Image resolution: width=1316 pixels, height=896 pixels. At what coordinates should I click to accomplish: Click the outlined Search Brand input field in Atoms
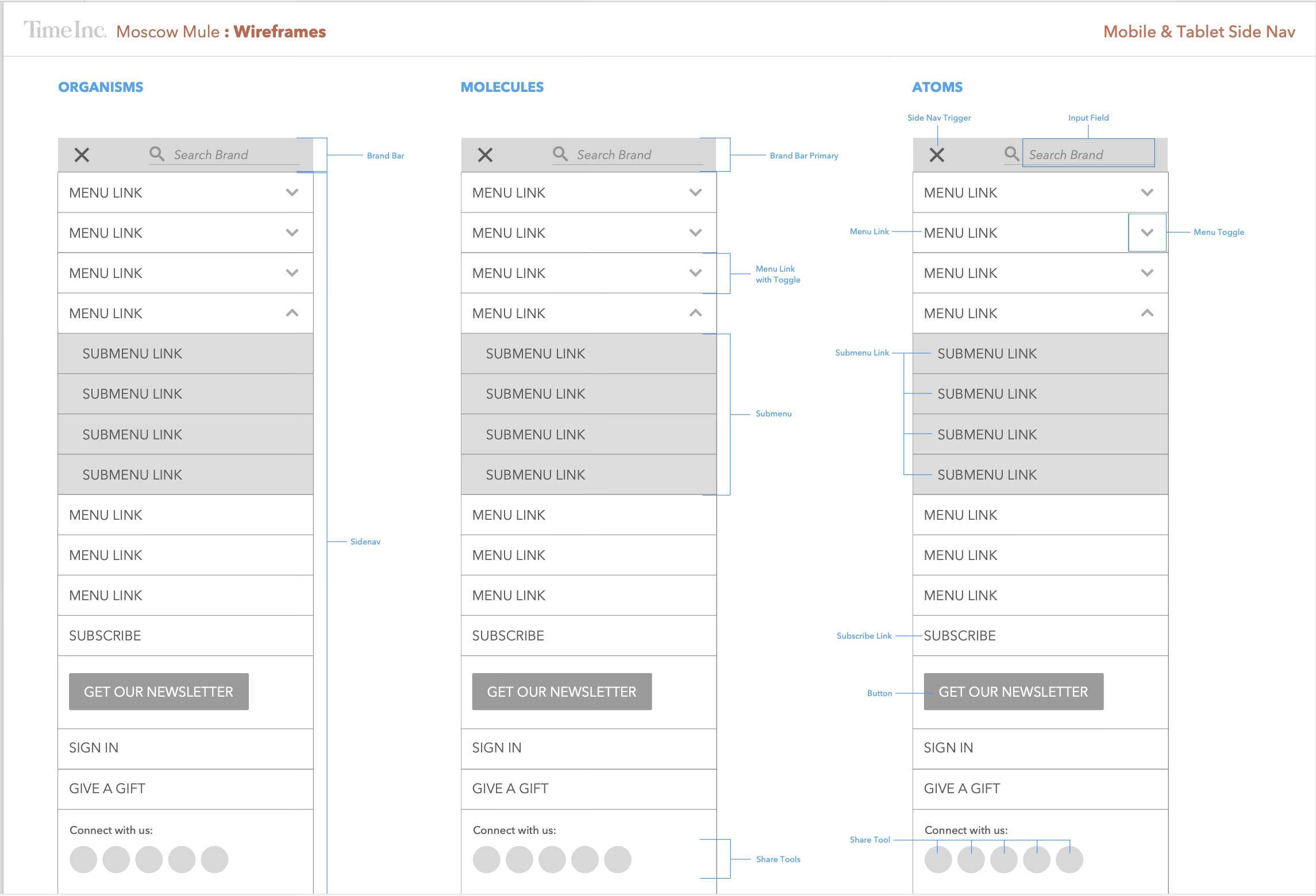[1088, 155]
